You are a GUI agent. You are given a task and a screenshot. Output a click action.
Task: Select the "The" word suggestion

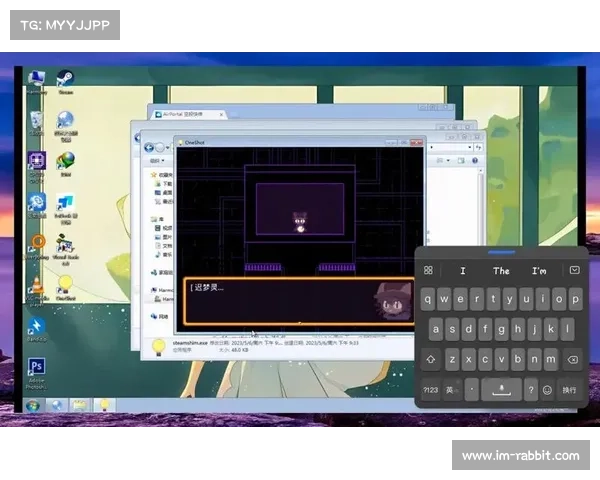coord(501,271)
